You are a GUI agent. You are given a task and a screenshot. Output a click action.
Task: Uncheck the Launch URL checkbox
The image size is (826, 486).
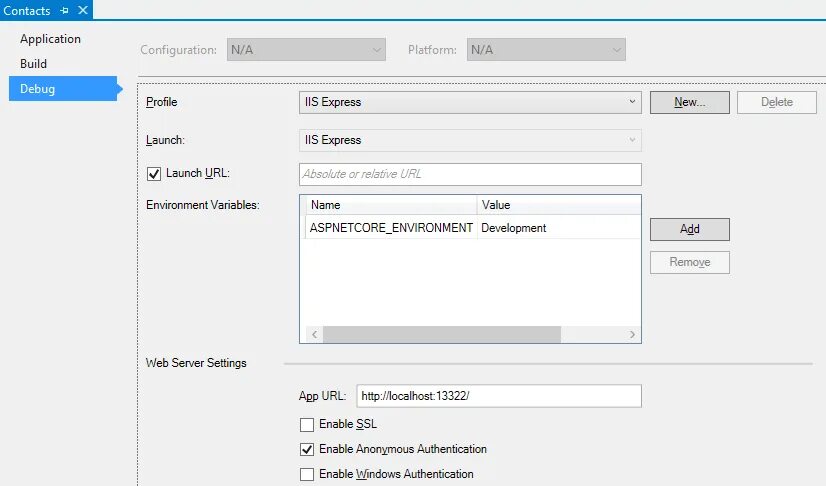tap(154, 174)
